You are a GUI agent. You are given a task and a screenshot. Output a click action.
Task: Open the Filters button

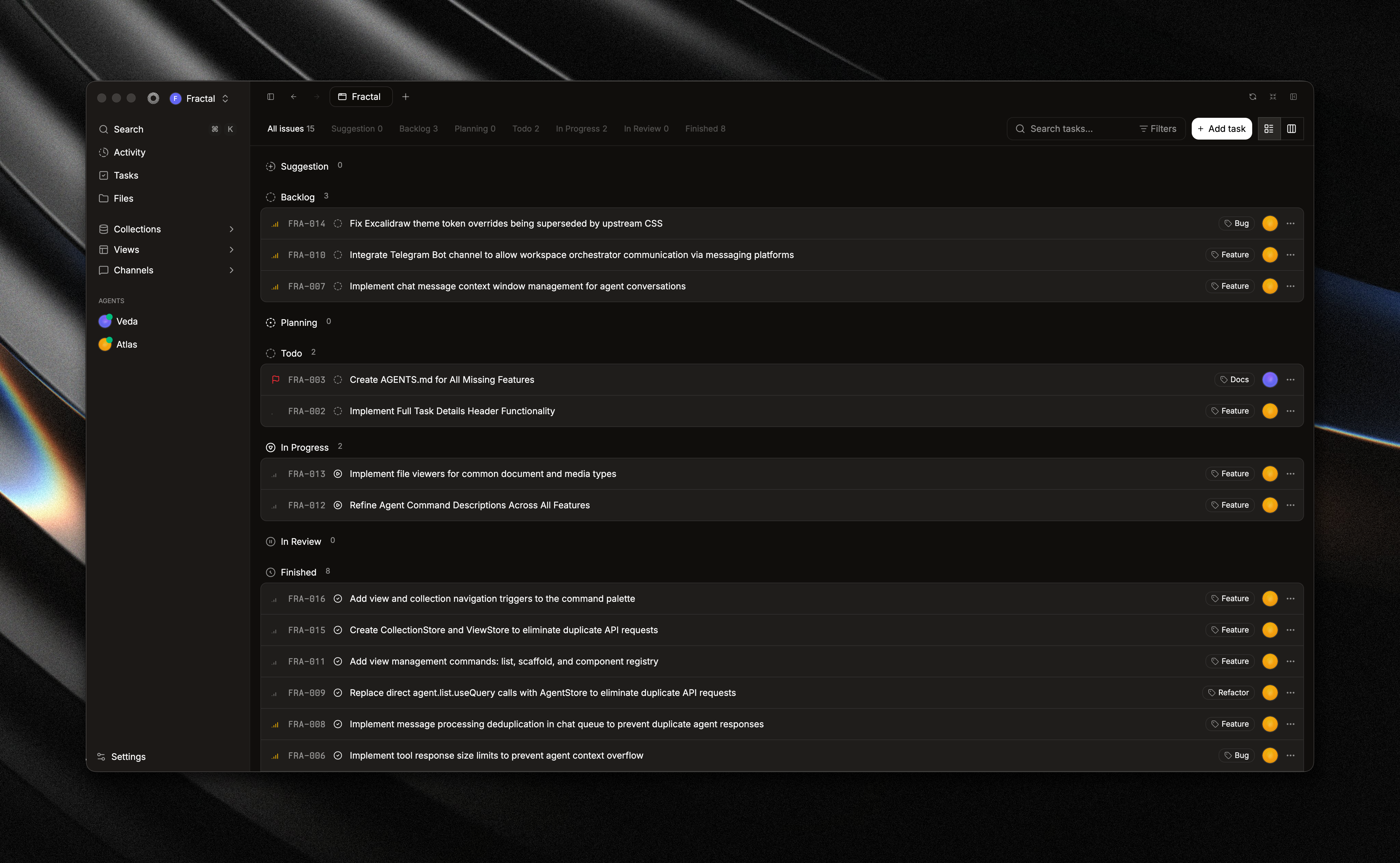coord(1157,129)
